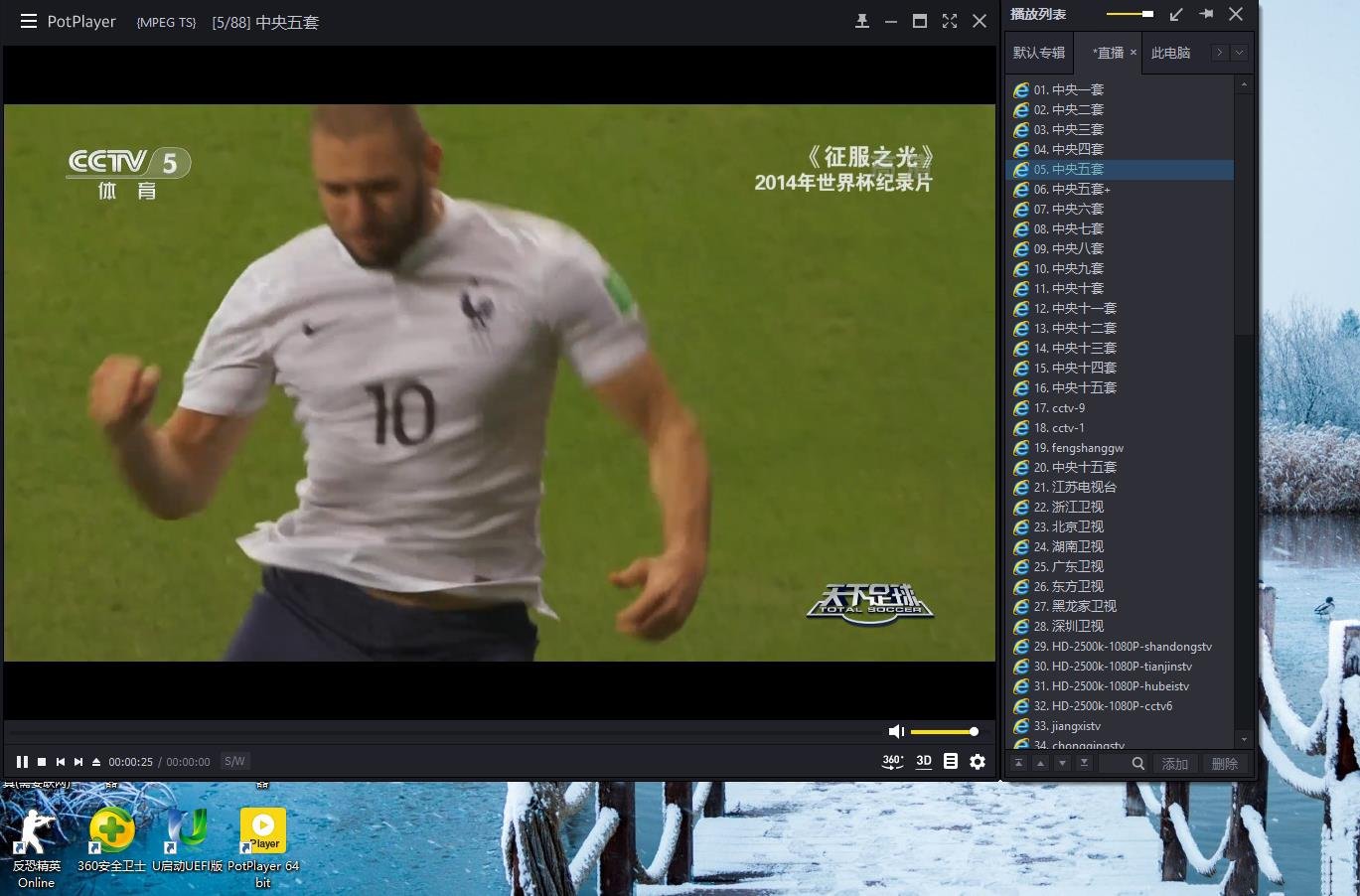Click the volume slider bar
Viewport: 1360px width, 896px height.
944,732
